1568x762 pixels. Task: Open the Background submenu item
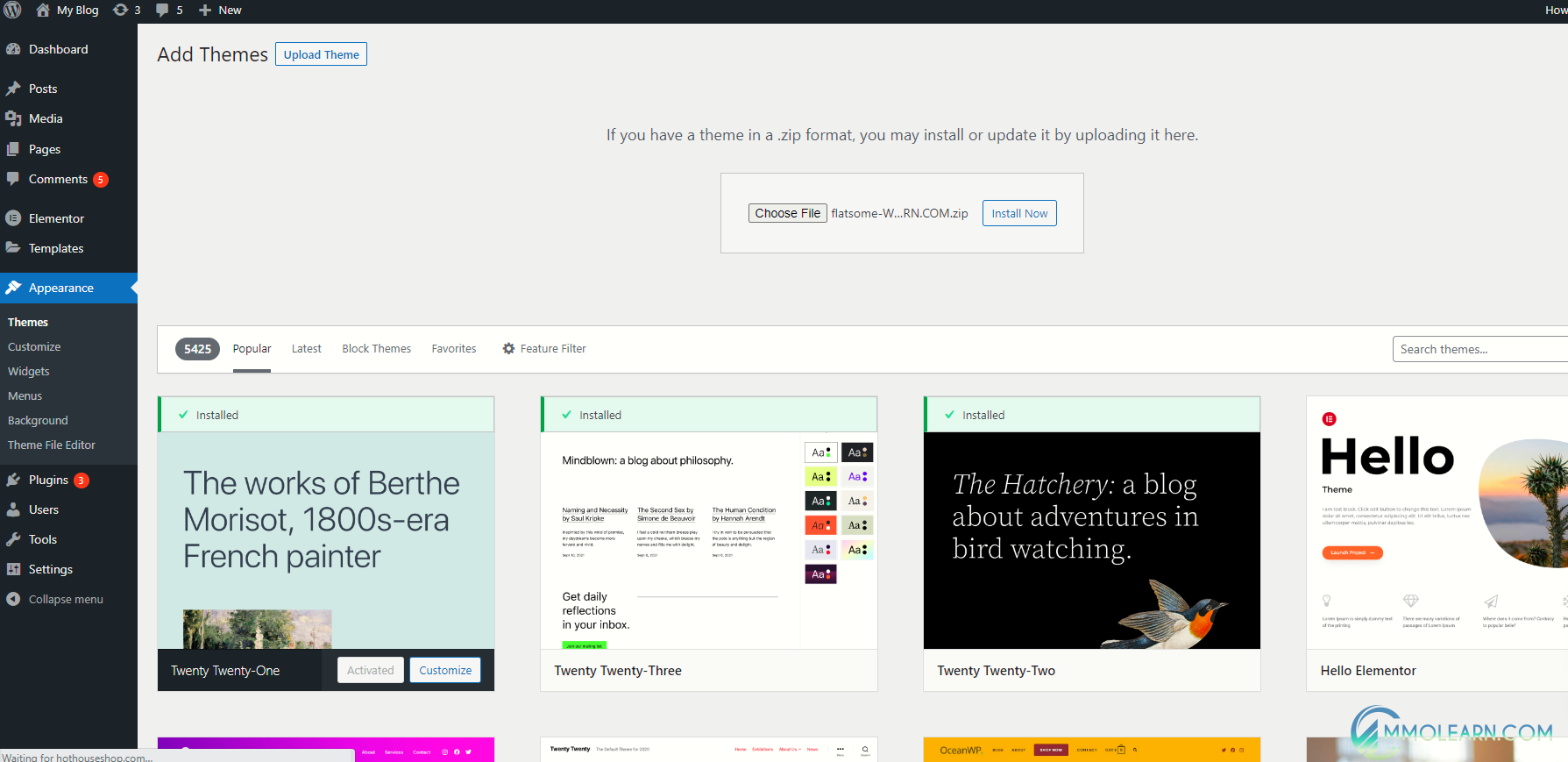(38, 420)
